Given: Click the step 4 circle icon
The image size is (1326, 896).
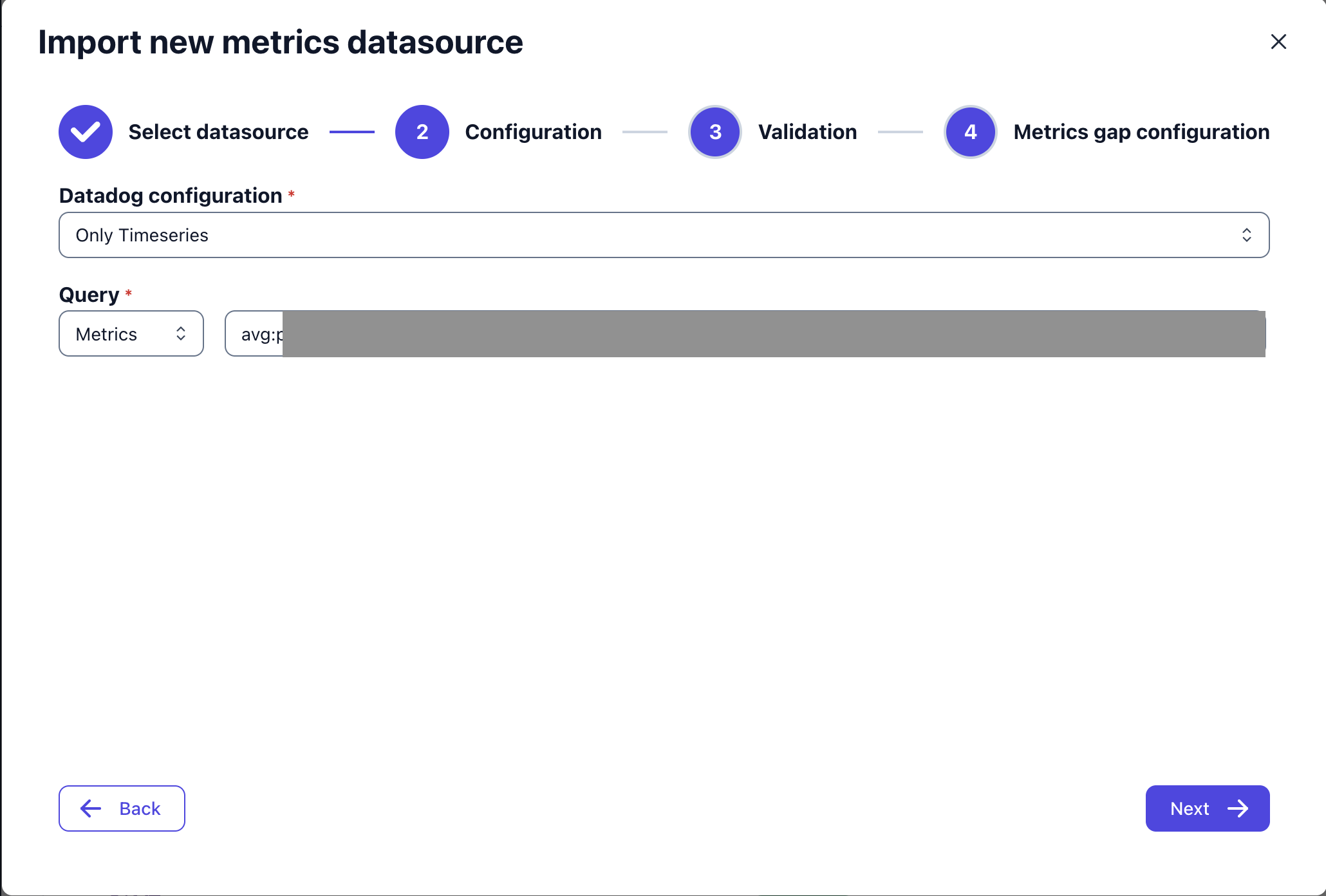Looking at the screenshot, I should 971,132.
